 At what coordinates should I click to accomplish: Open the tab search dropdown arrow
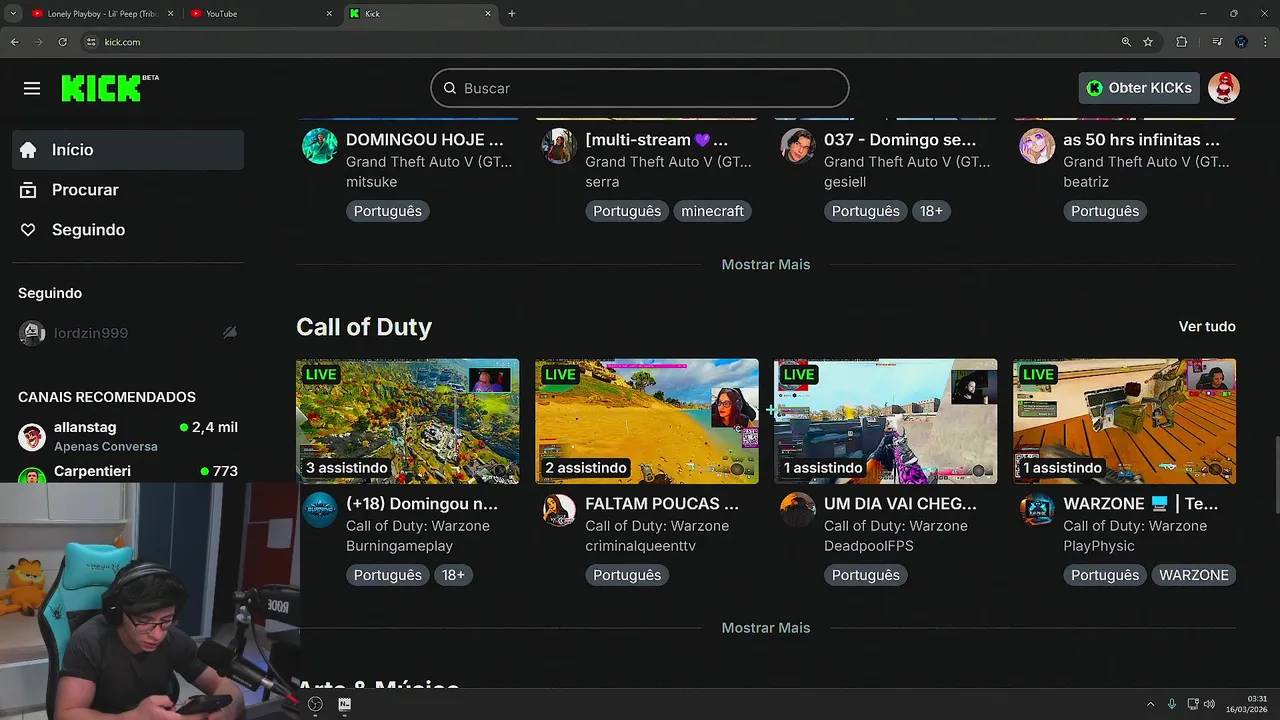click(x=13, y=13)
